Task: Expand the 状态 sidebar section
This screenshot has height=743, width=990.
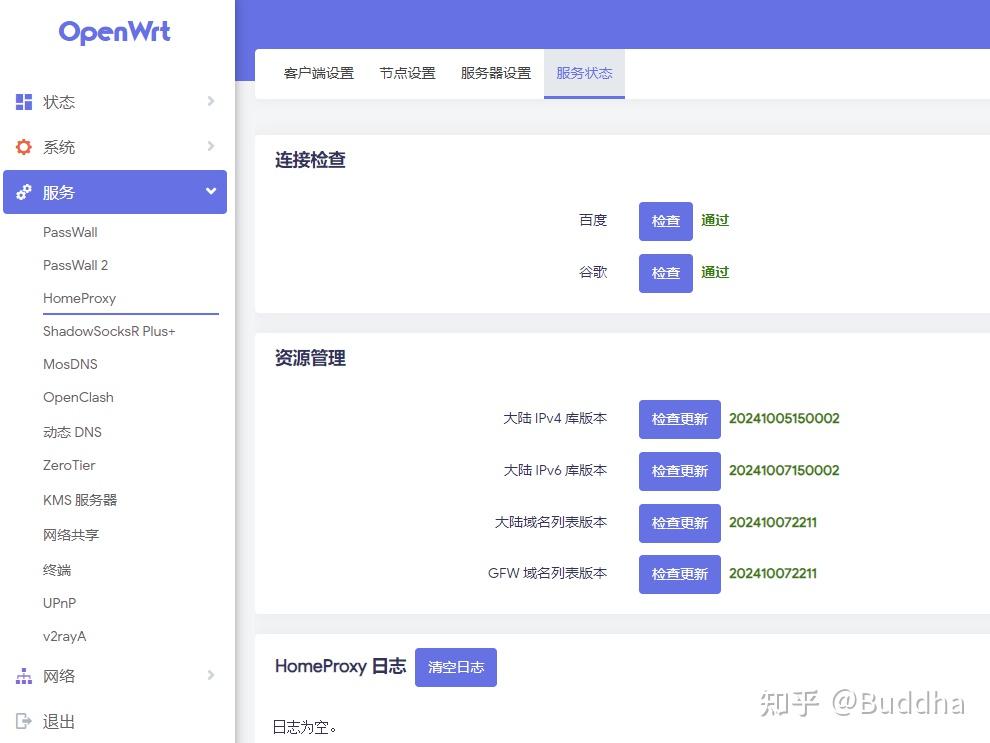Action: coord(115,101)
